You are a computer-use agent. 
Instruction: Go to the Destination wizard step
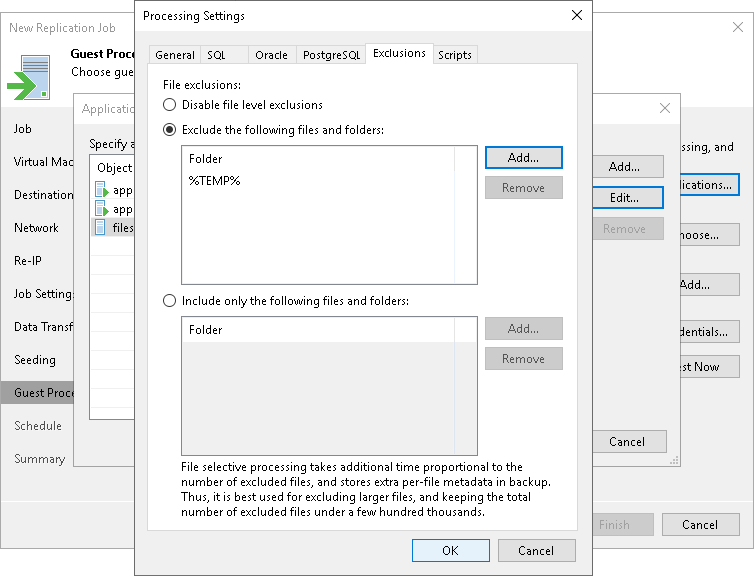tap(43, 195)
